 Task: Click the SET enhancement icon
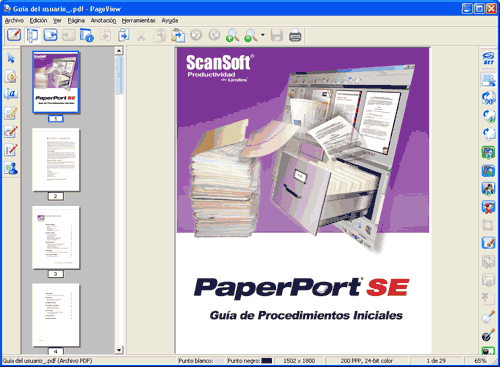tap(488, 58)
